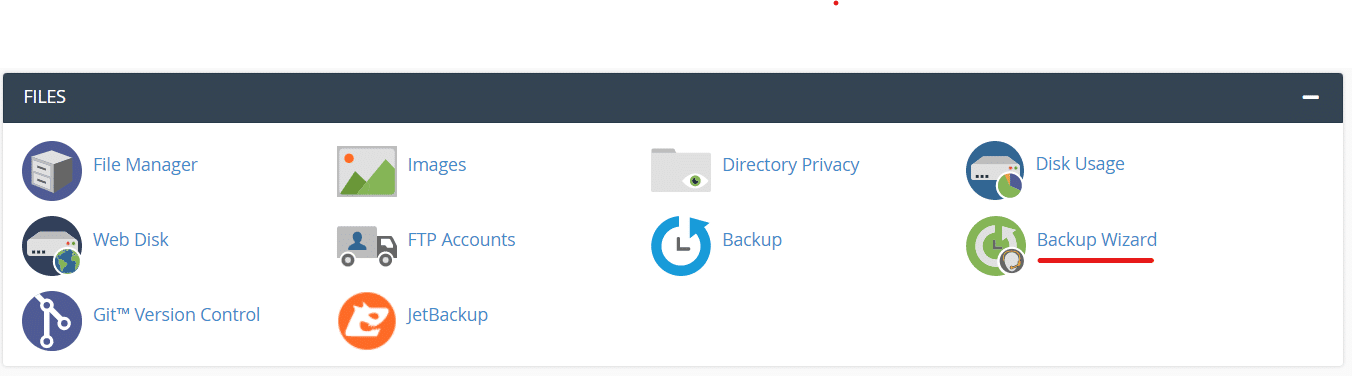The image size is (1352, 376).
Task: Open the JetBackup text link
Action: (448, 315)
